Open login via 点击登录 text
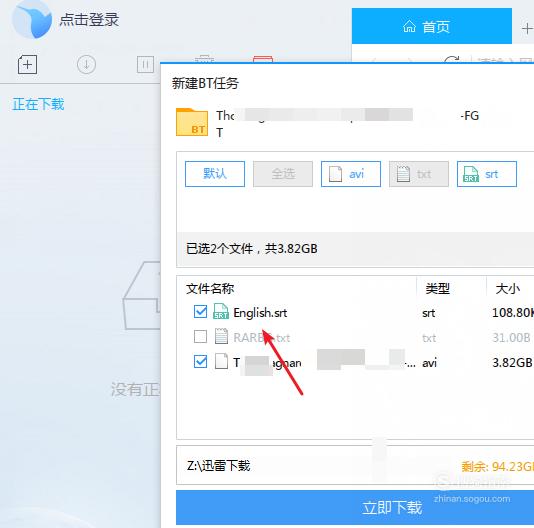Viewport: 534px width, 528px height. [x=89, y=19]
